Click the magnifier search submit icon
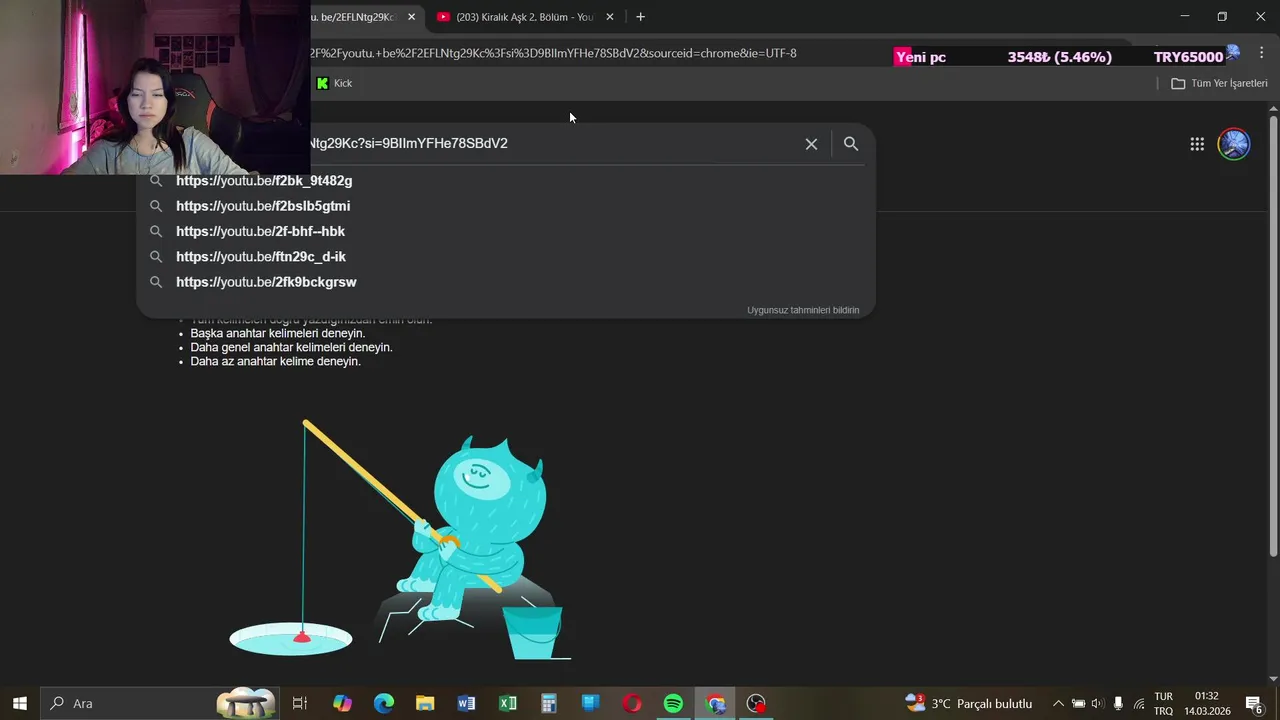This screenshot has width=1280, height=720. tap(851, 144)
